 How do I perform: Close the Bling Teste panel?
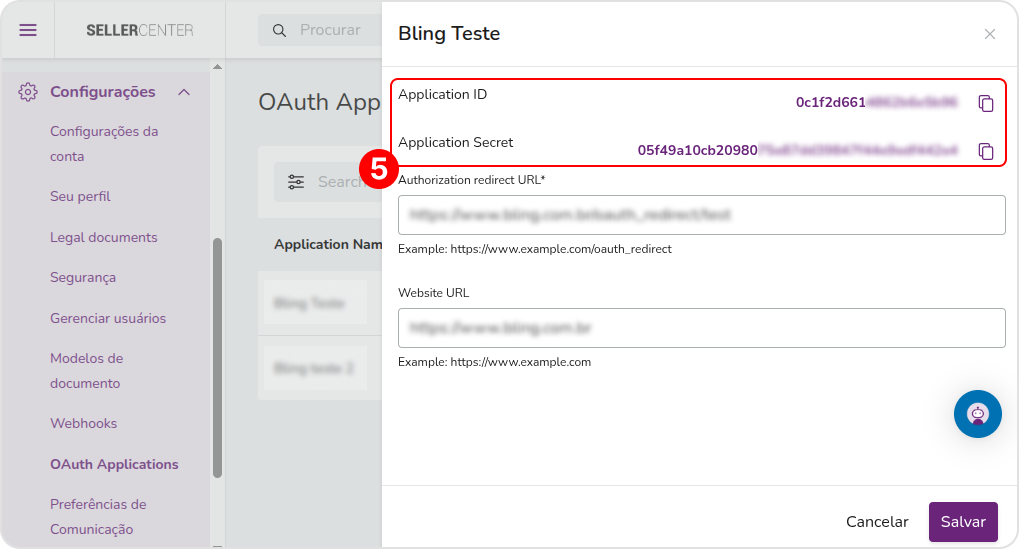(x=989, y=34)
